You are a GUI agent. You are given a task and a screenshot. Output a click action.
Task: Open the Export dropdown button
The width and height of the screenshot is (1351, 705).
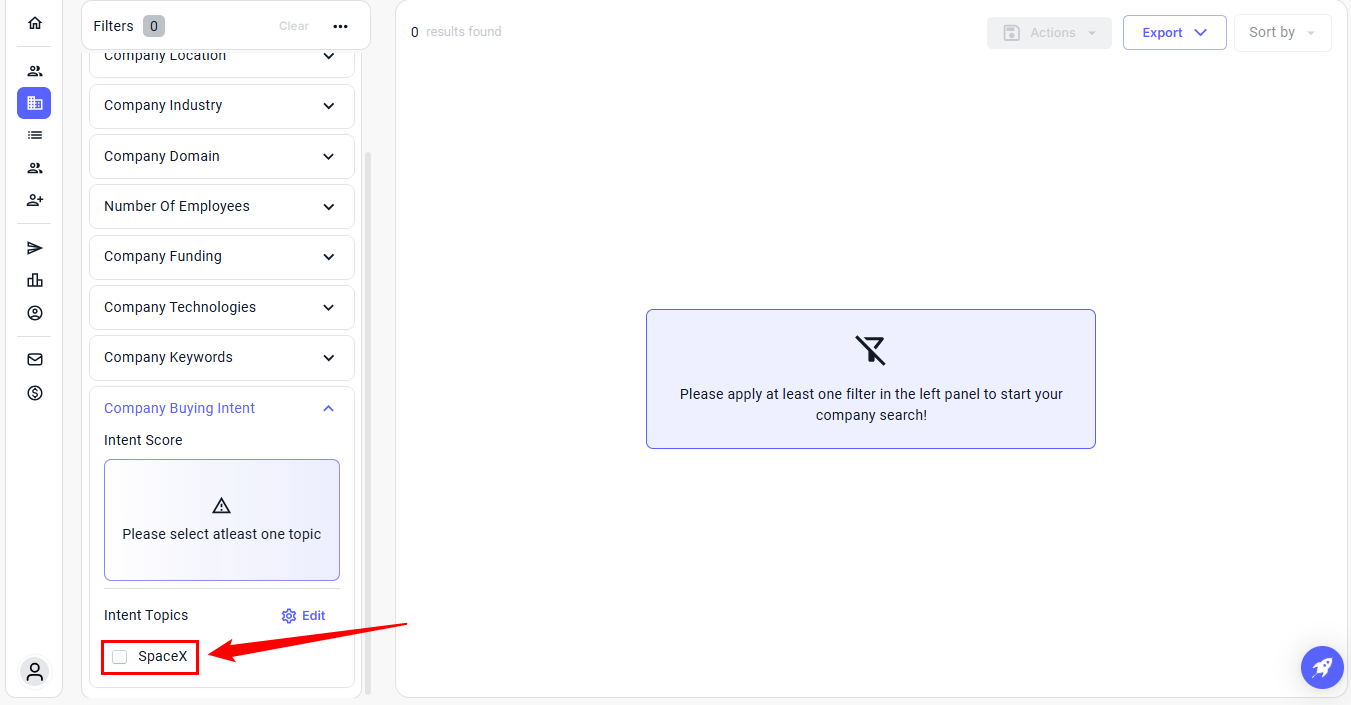1174,33
